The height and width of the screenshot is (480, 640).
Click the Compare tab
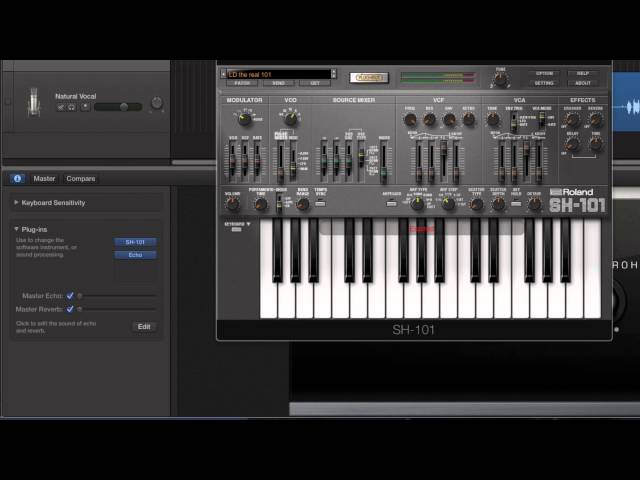81,179
